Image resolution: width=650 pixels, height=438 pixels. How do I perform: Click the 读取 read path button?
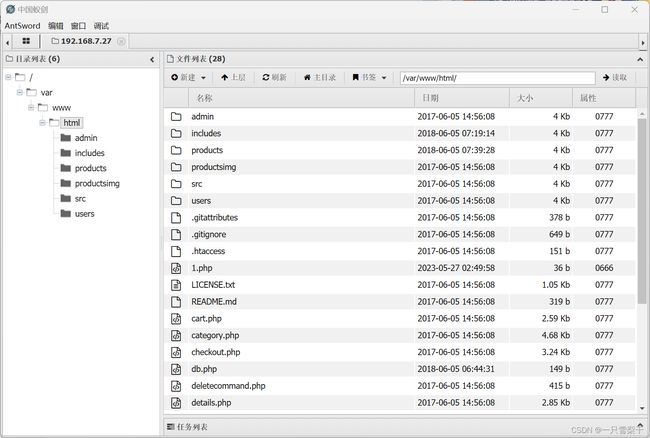(x=614, y=77)
